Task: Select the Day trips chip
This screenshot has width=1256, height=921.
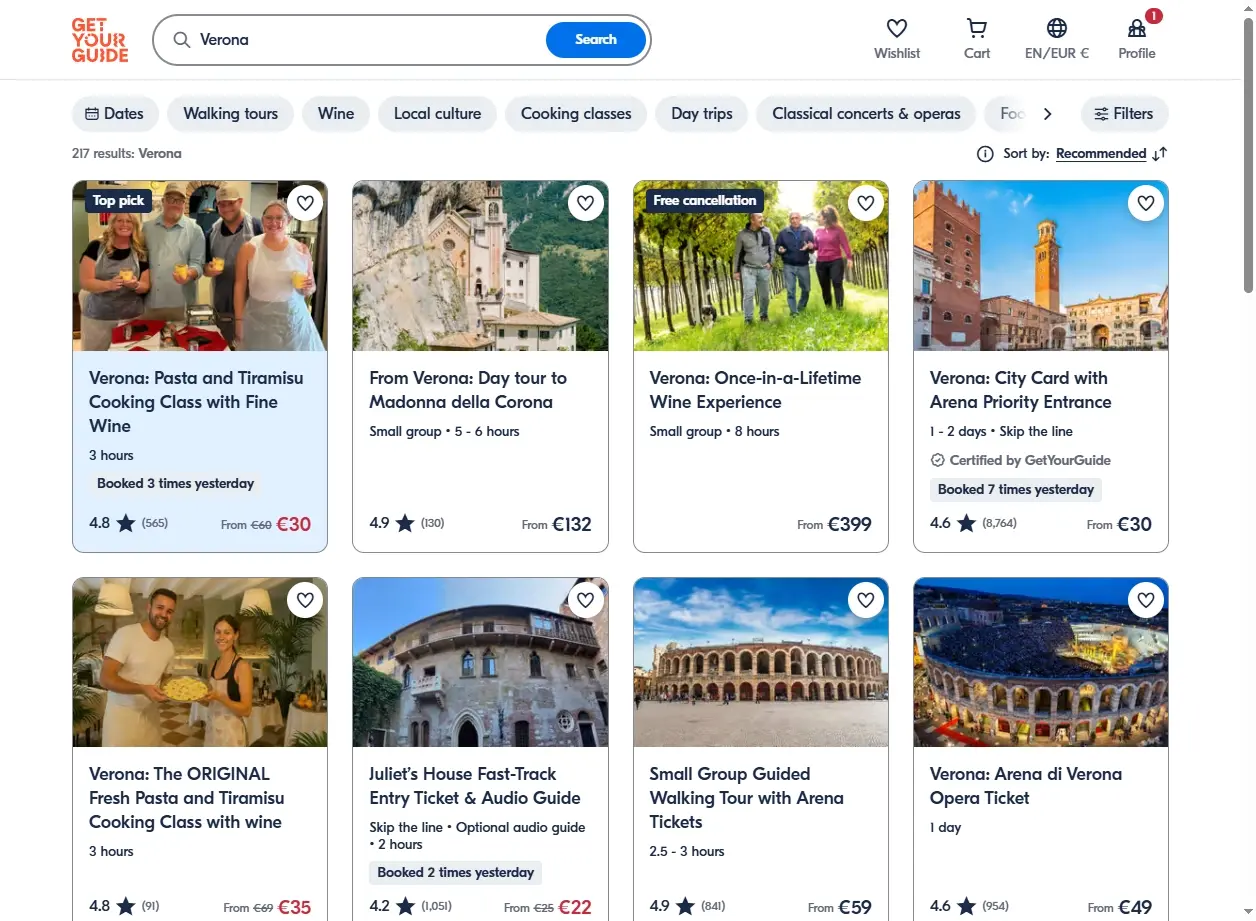Action: pos(702,114)
